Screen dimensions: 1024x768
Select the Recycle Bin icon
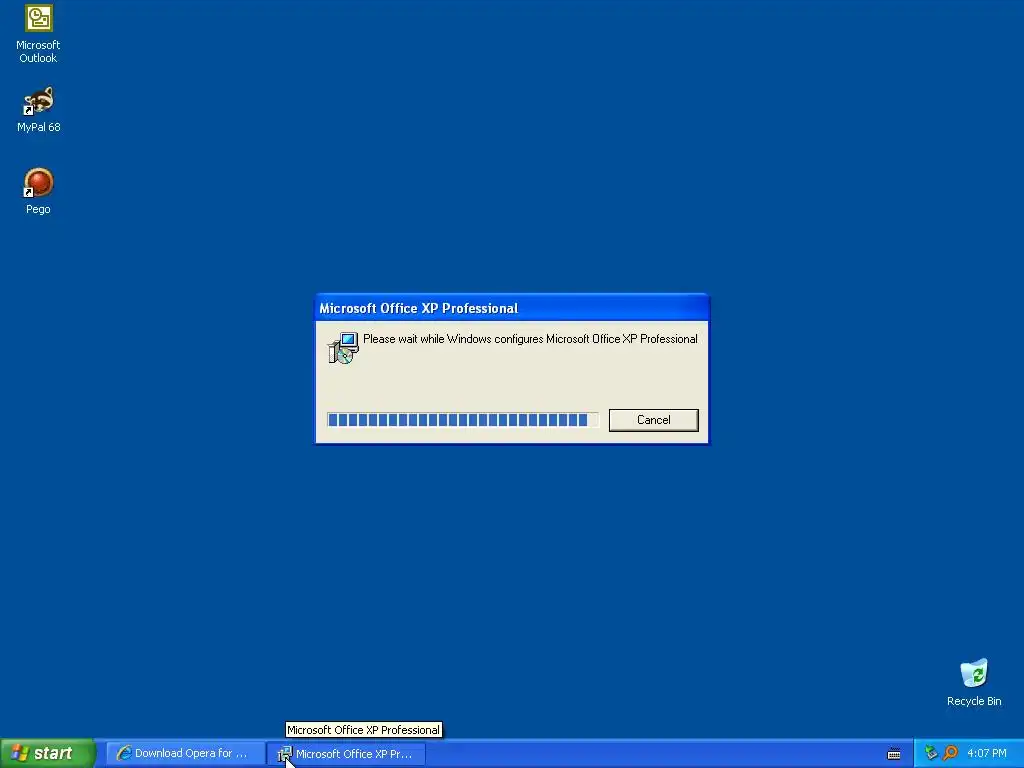(974, 682)
